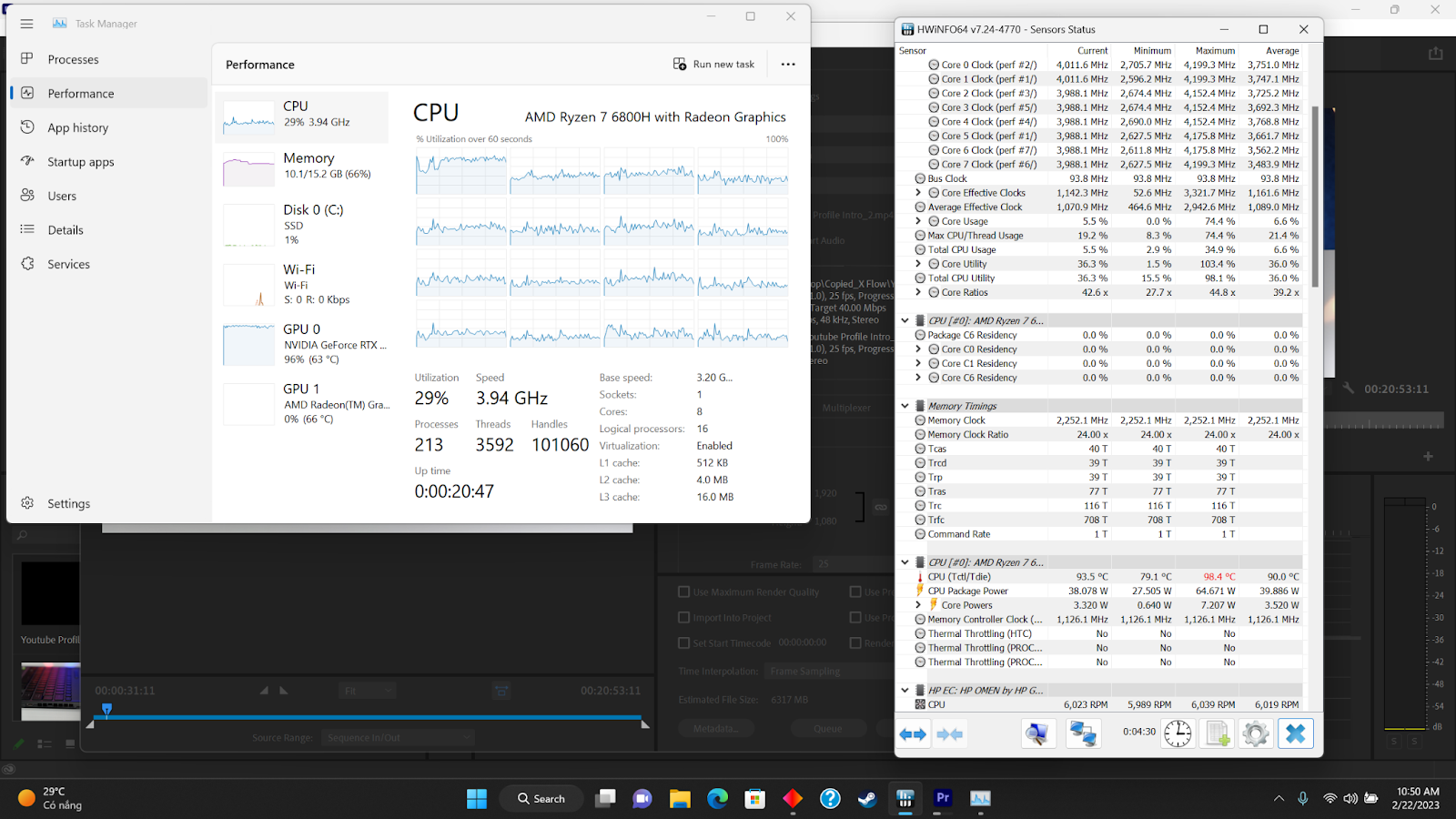Check the Import Into Project option
1456x819 pixels.
[684, 617]
